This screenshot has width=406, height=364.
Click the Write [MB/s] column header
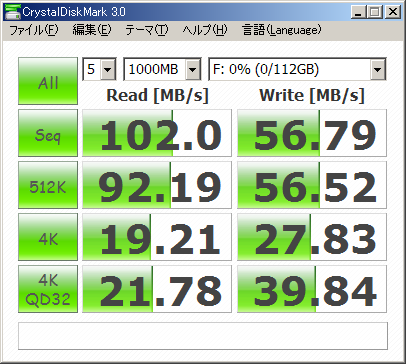312,96
